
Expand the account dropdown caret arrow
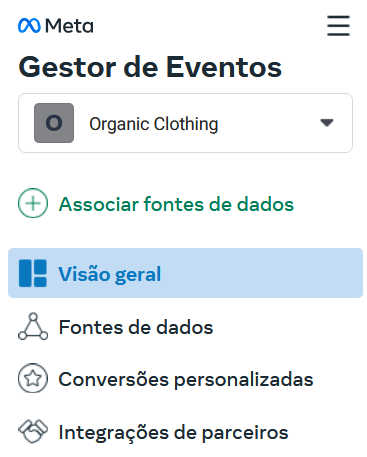pos(327,123)
